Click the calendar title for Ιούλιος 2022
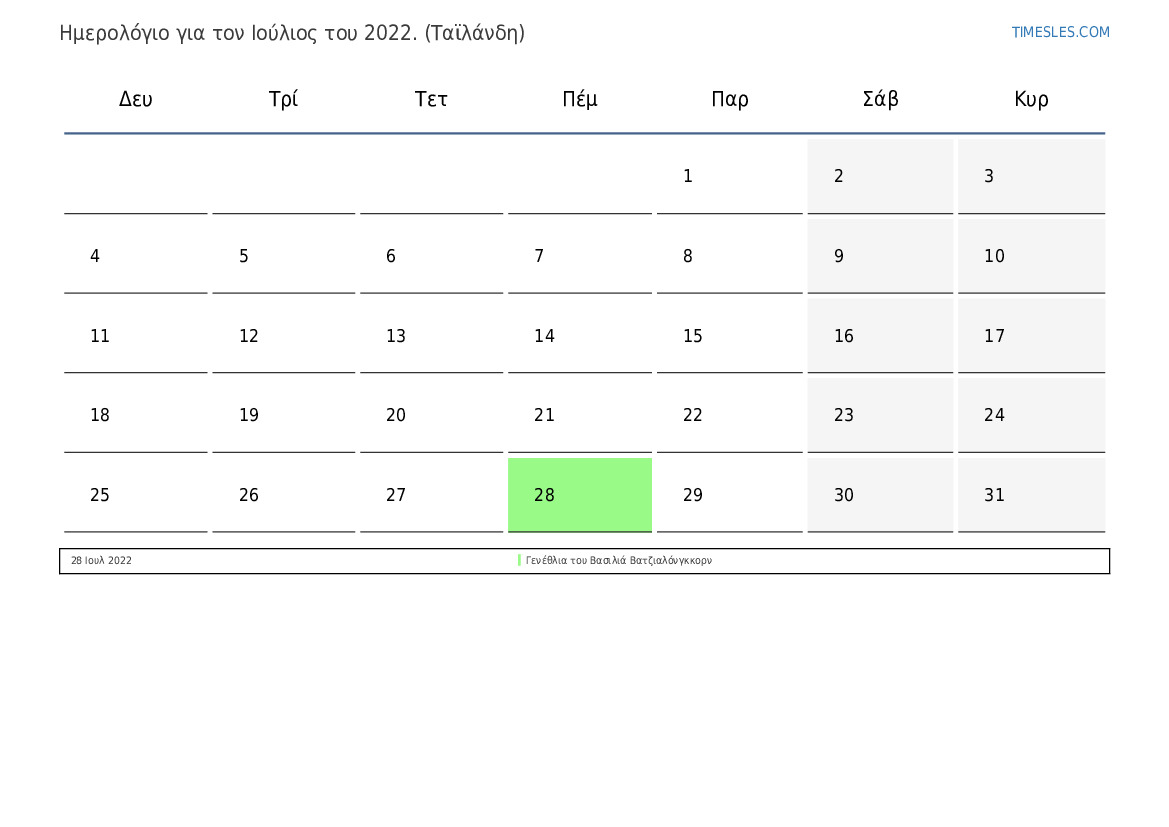Viewport: 1169px width, 827px height. [292, 33]
